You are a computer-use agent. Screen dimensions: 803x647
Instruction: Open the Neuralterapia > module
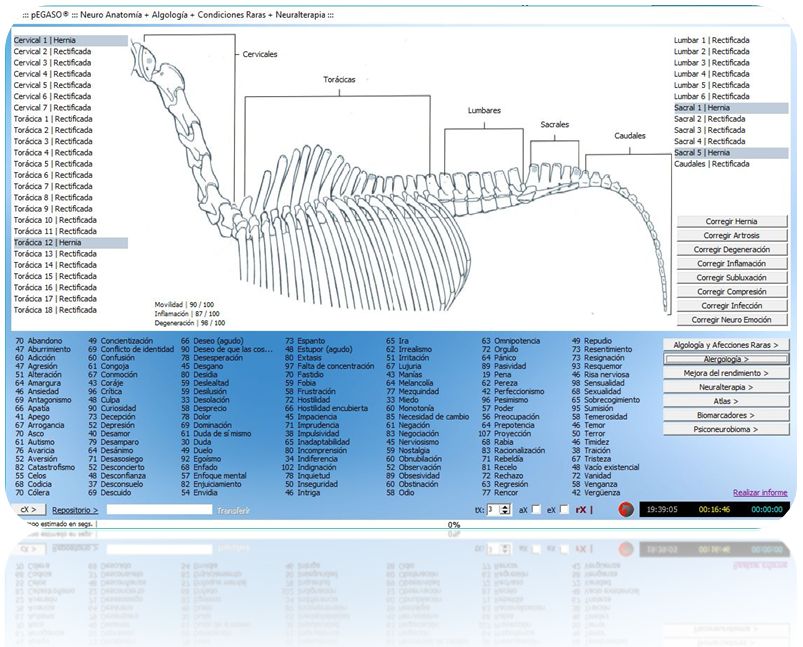726,387
